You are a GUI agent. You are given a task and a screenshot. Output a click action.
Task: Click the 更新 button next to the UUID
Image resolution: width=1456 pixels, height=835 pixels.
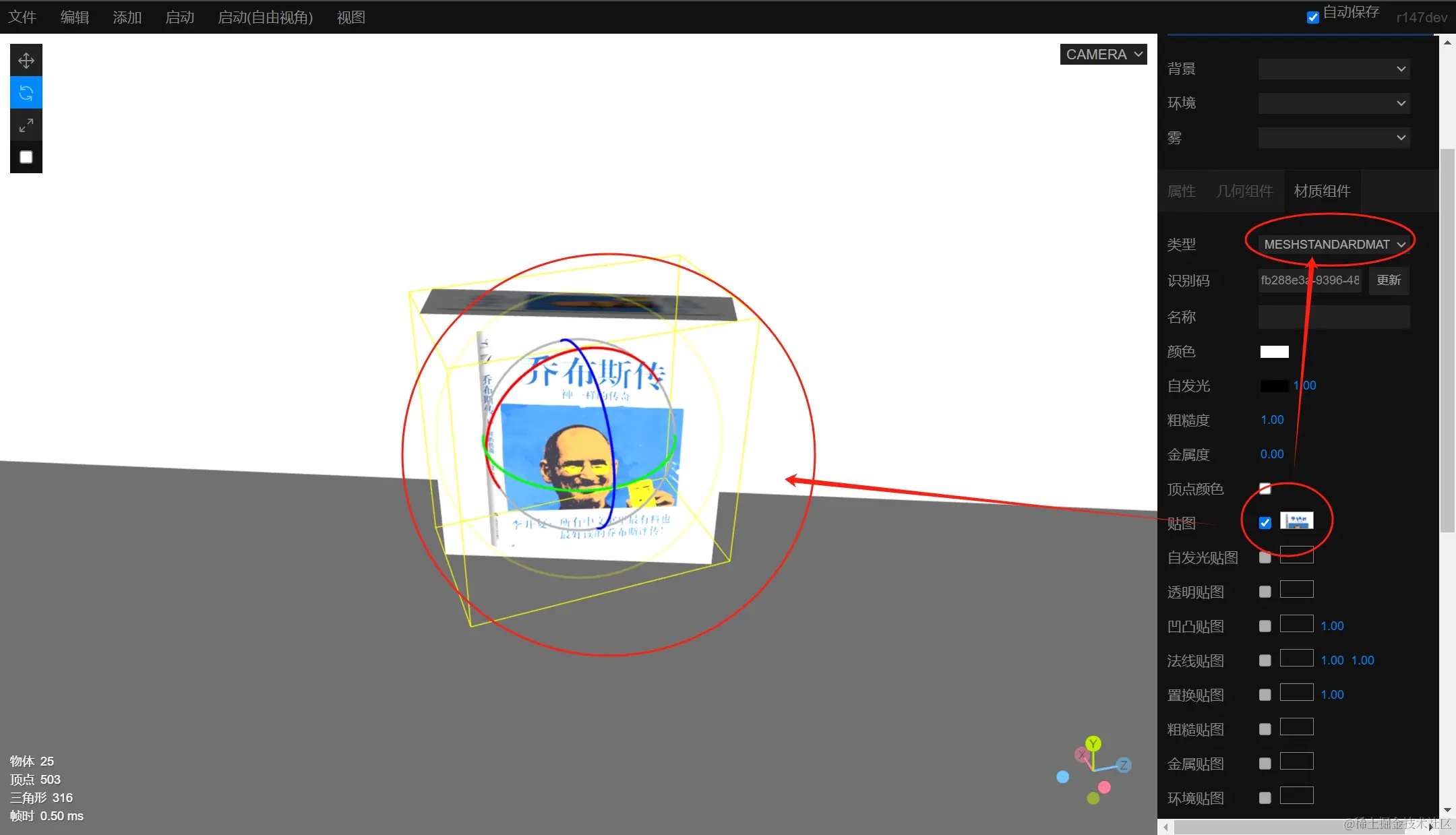click(x=1389, y=280)
